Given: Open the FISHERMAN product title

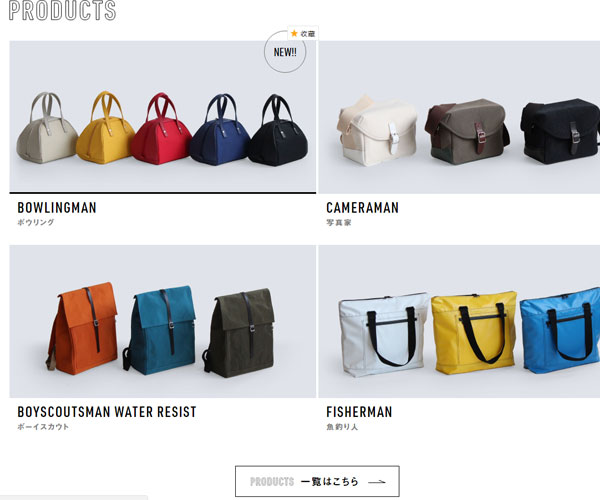Looking at the screenshot, I should pyautogui.click(x=359, y=412).
